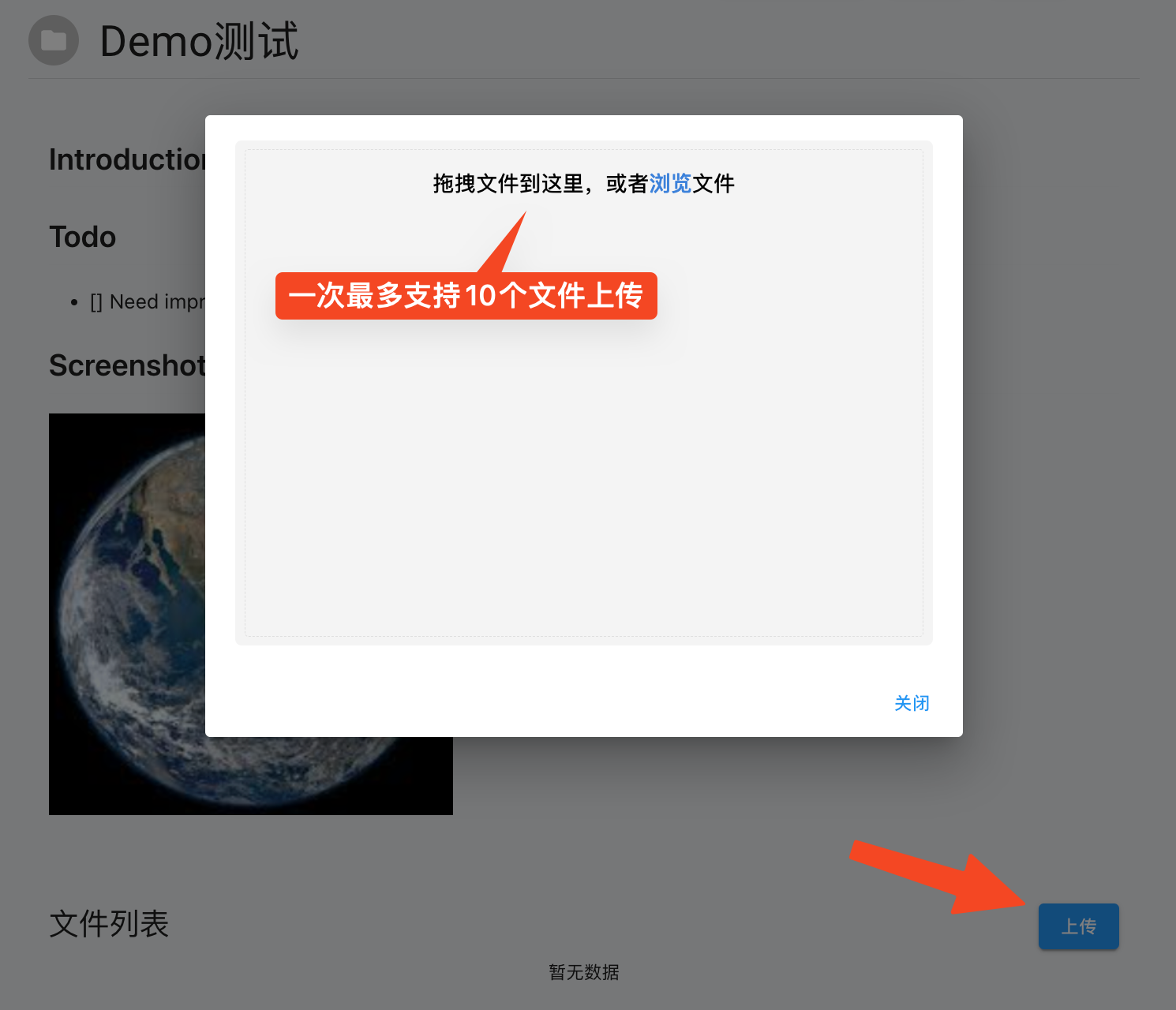Click the 浏览 browse link

click(670, 184)
